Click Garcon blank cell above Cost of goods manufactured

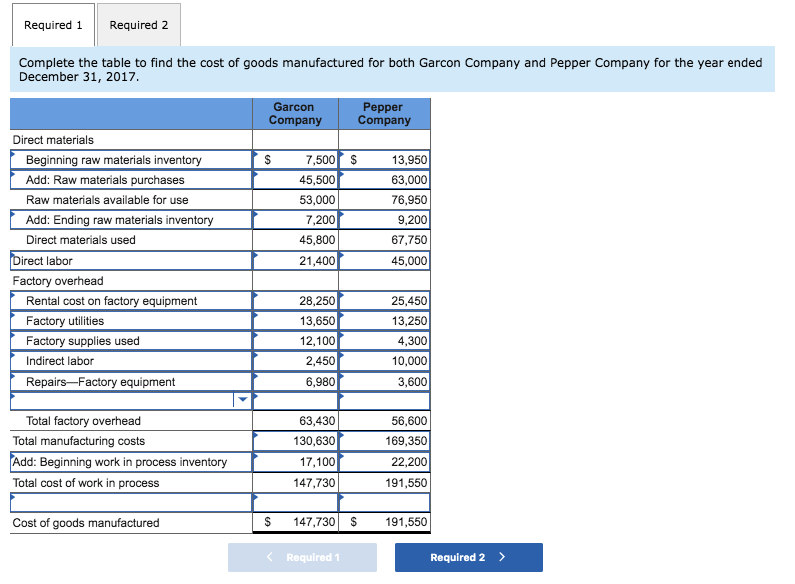pyautogui.click(x=296, y=502)
